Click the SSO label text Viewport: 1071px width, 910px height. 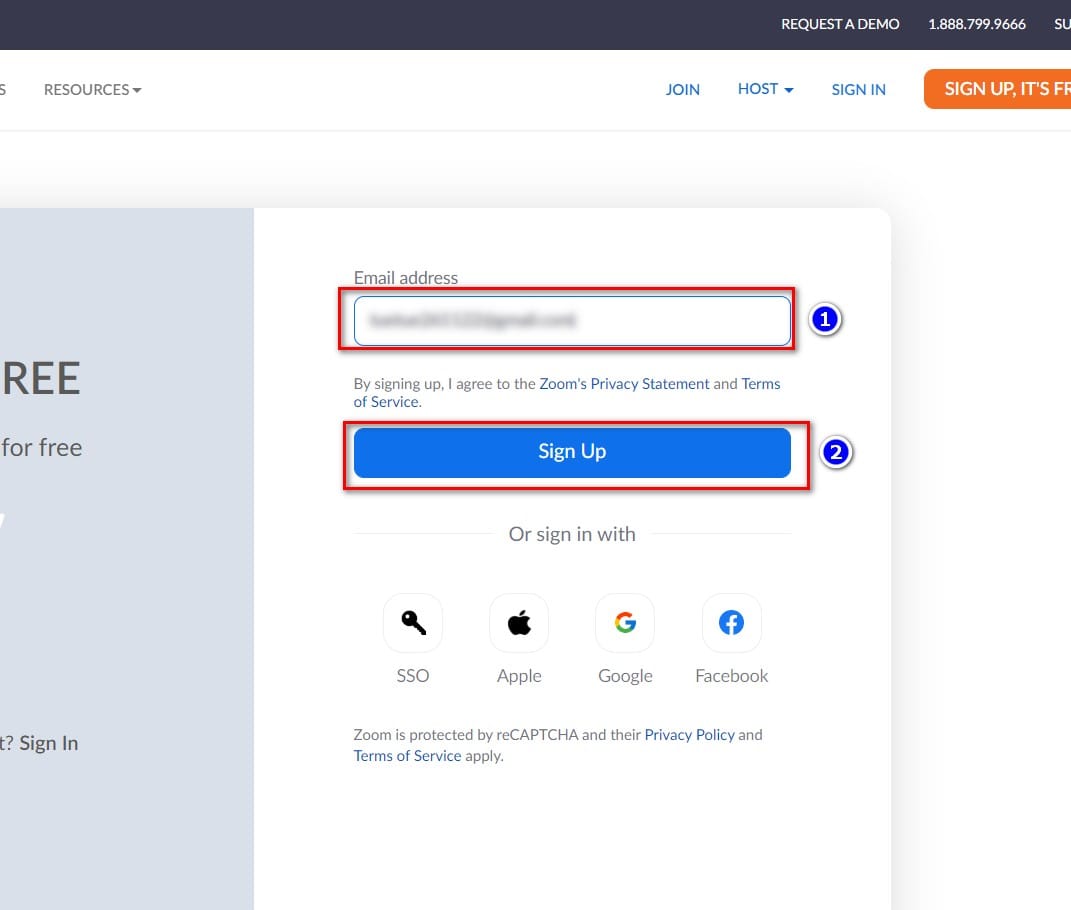(x=413, y=676)
